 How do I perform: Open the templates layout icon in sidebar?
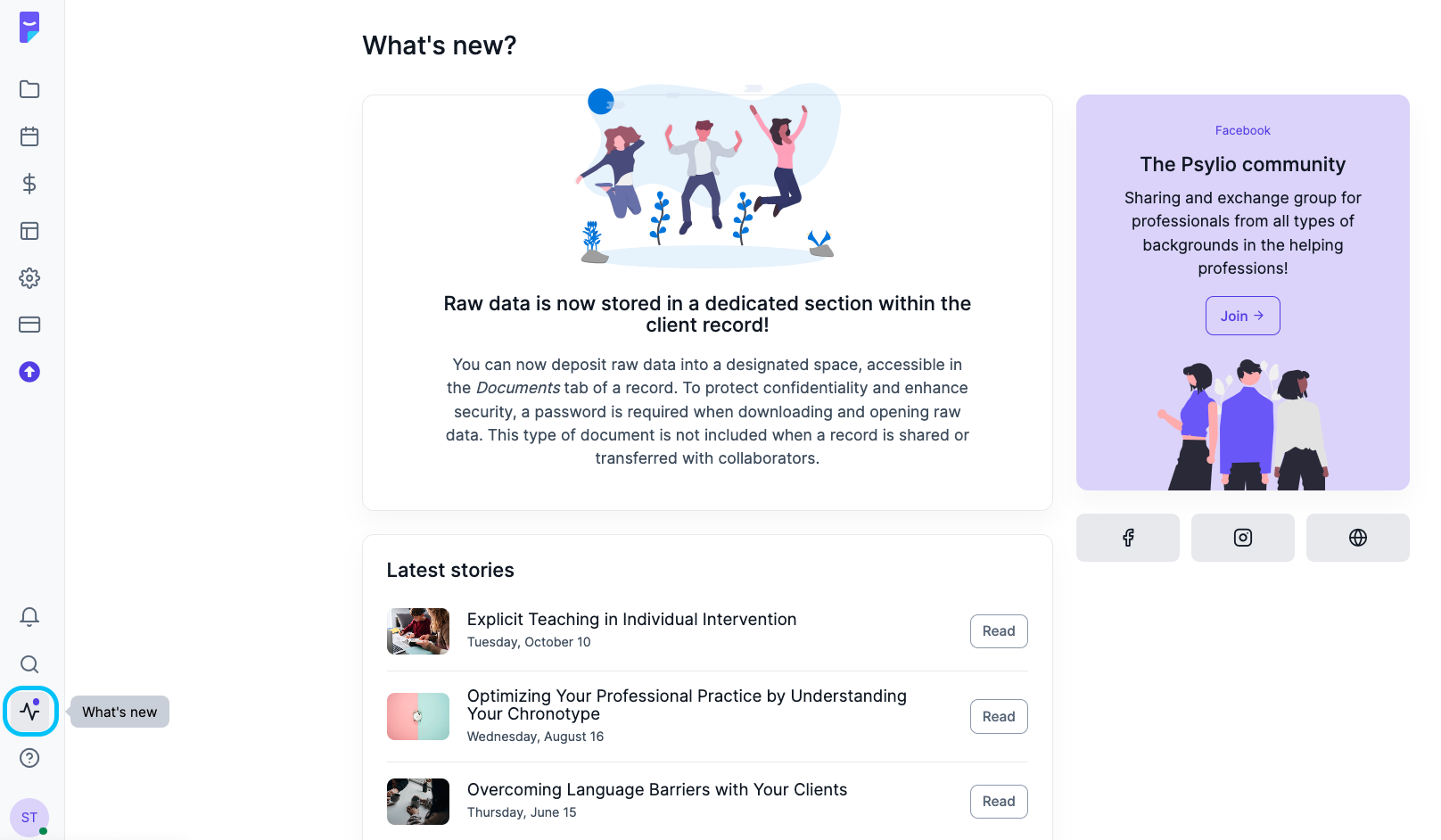click(29, 231)
